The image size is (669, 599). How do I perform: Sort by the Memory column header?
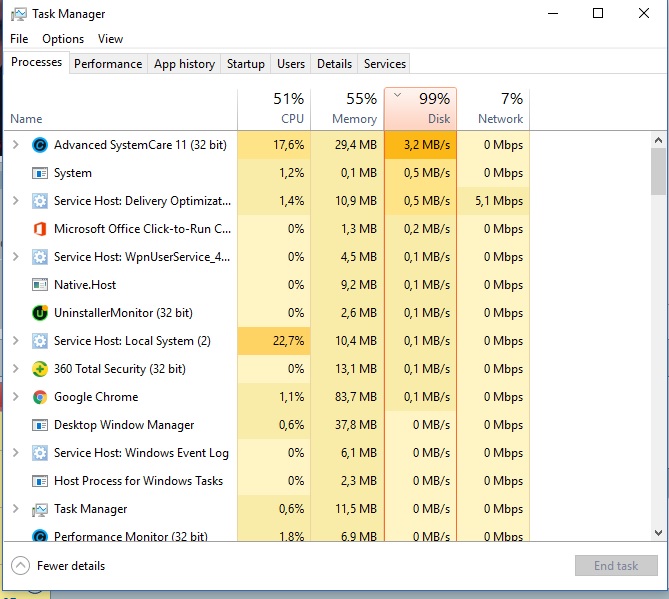tap(347, 109)
